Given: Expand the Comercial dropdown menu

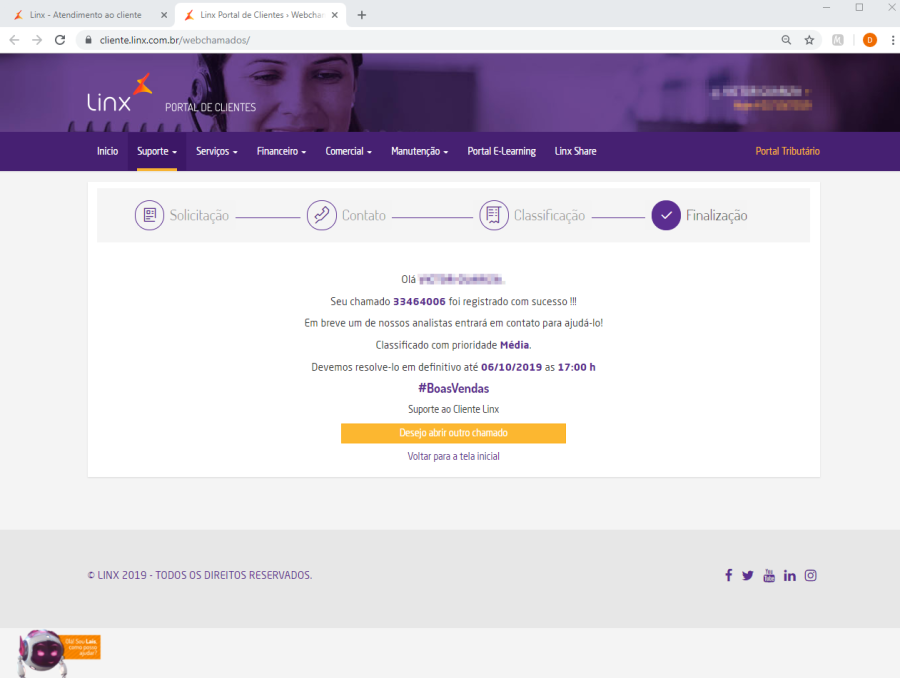Looking at the screenshot, I should pyautogui.click(x=348, y=151).
